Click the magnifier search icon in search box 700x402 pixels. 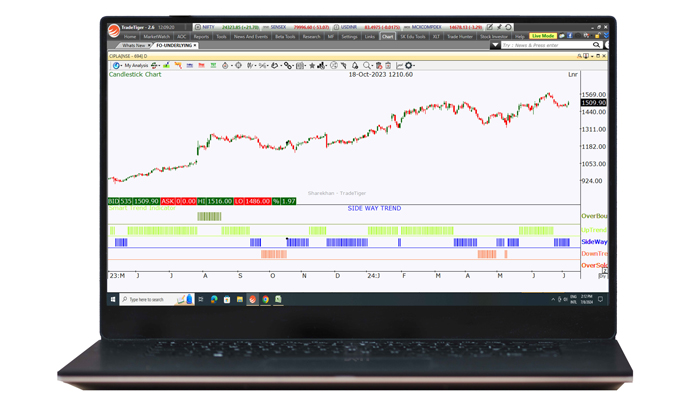click(596, 45)
